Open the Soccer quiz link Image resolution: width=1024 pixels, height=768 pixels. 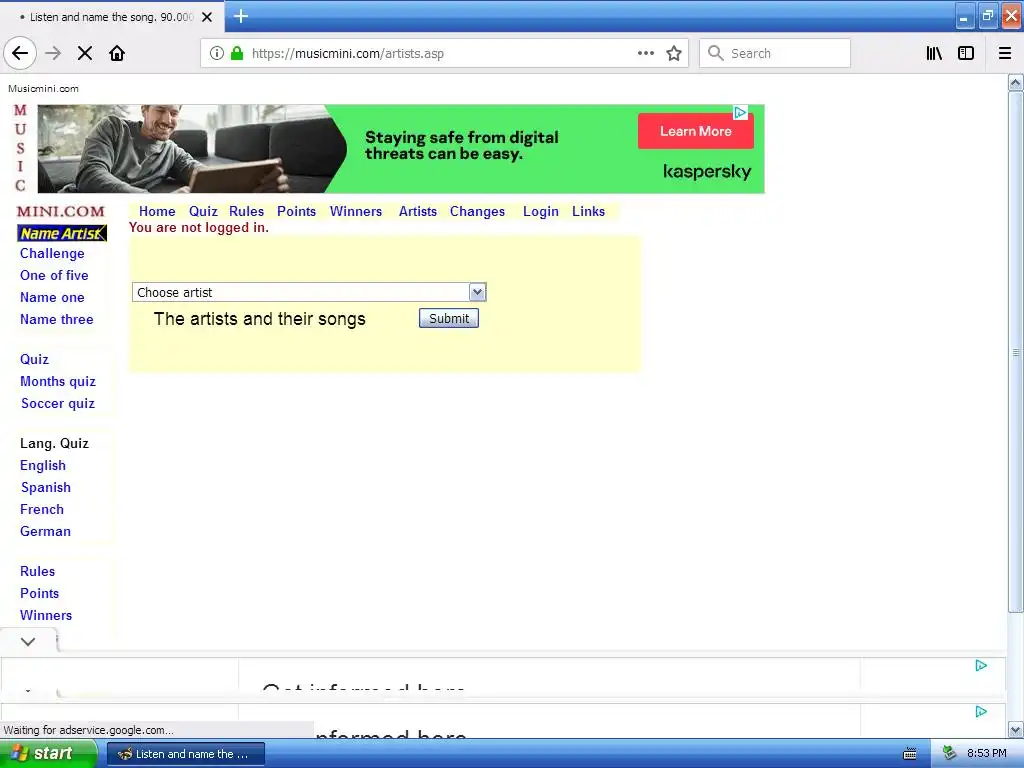[58, 404]
